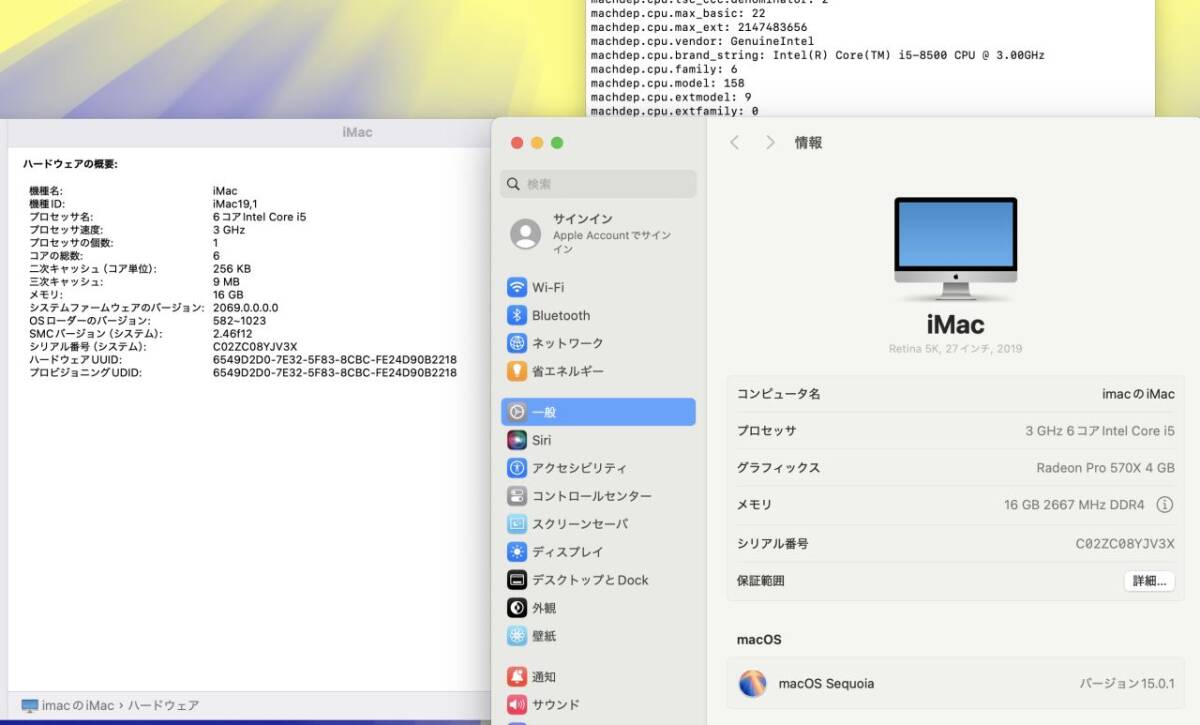This screenshot has width=1200, height=725.
Task: Click the Sound speaker icon
Action: coord(517,705)
